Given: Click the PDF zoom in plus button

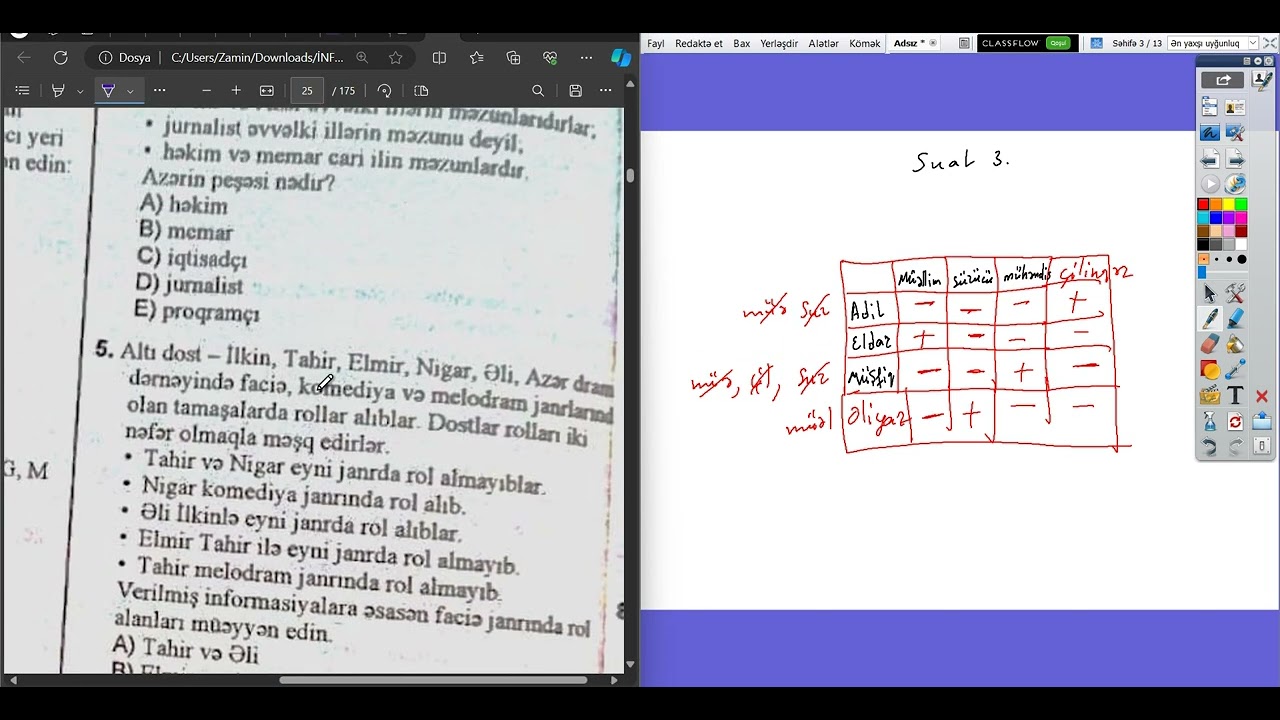Looking at the screenshot, I should coord(236,90).
